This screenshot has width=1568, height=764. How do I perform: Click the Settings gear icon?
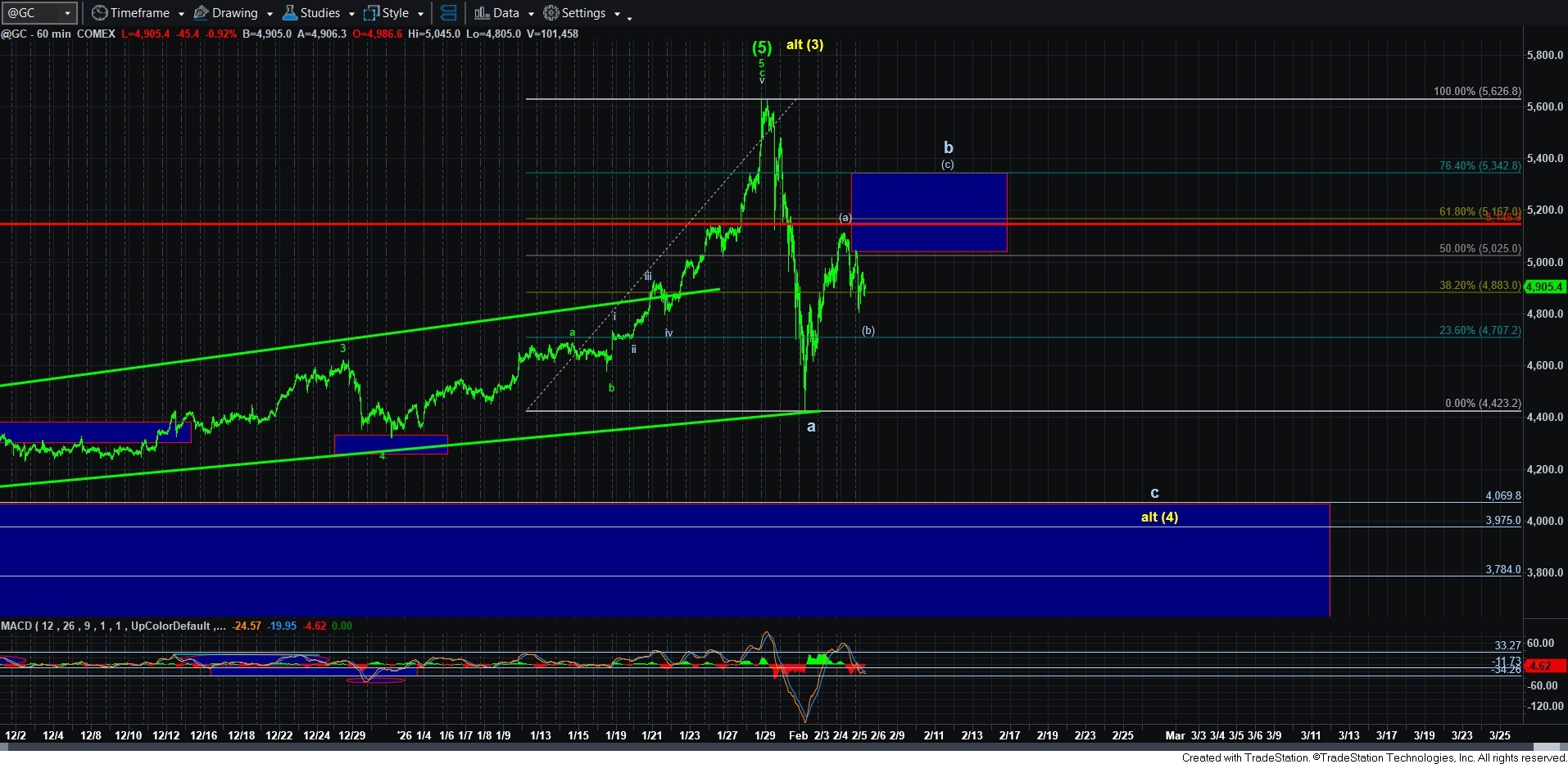(x=551, y=13)
